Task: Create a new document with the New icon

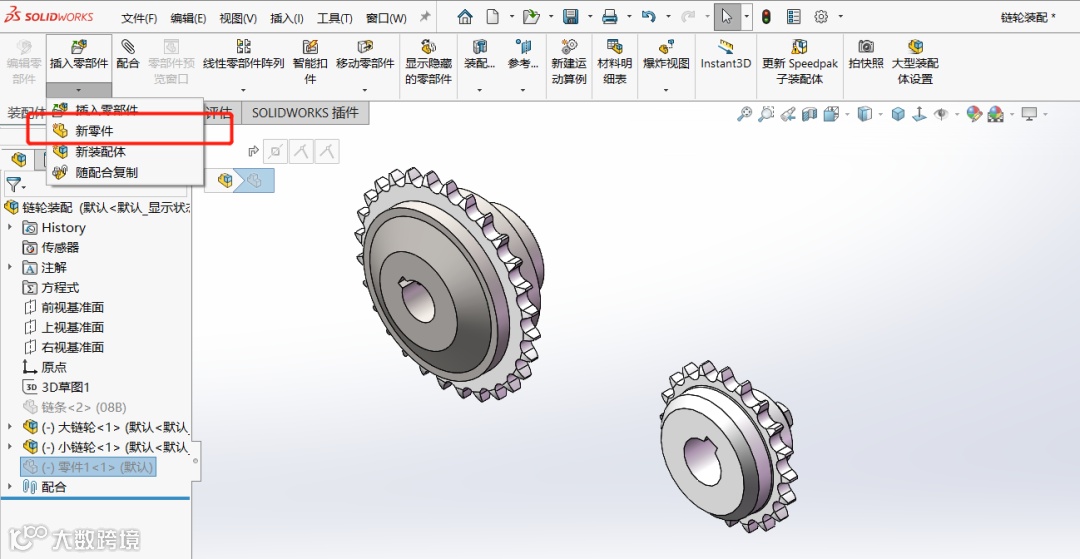Action: (492, 17)
